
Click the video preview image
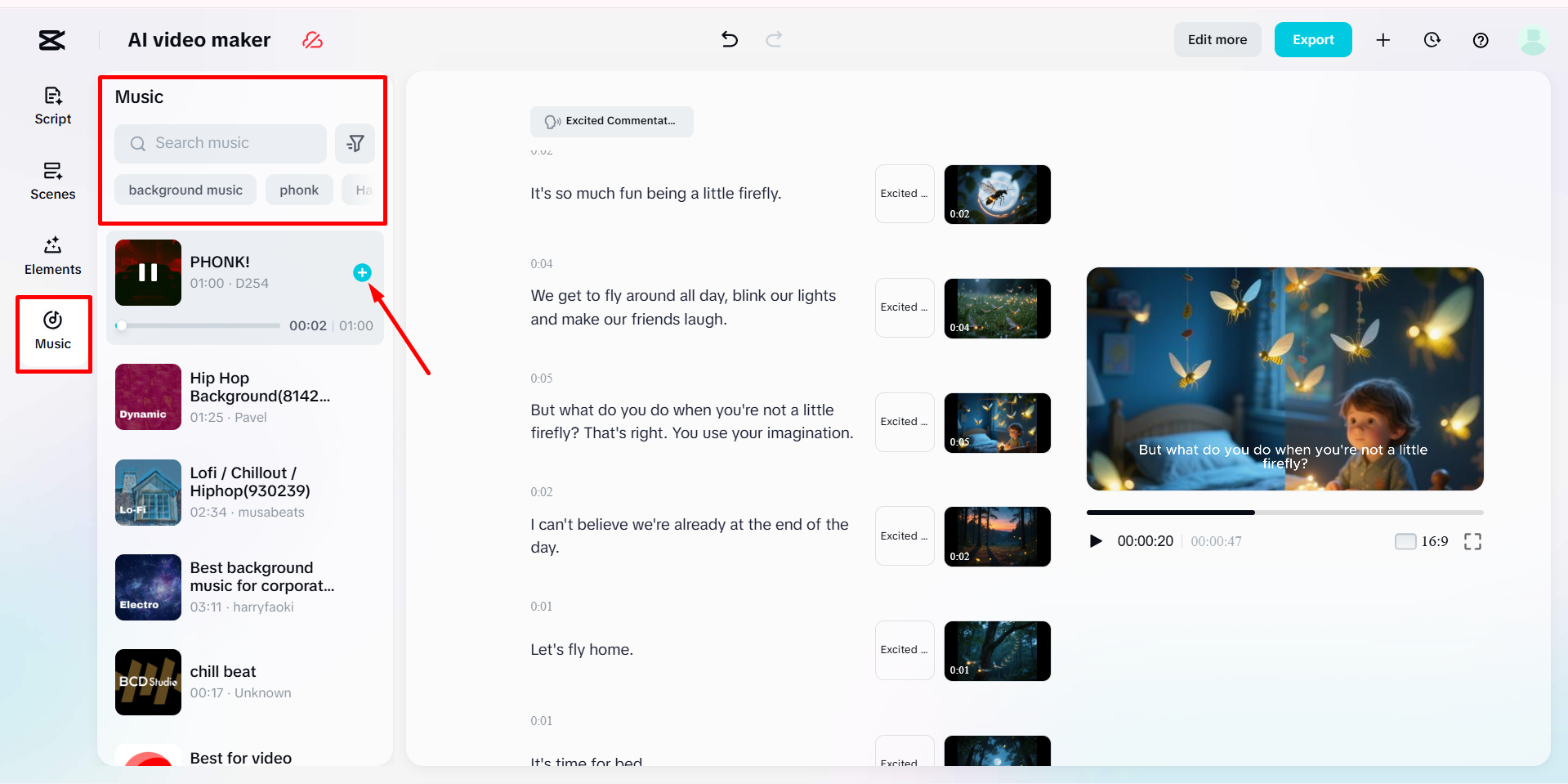tap(1285, 379)
